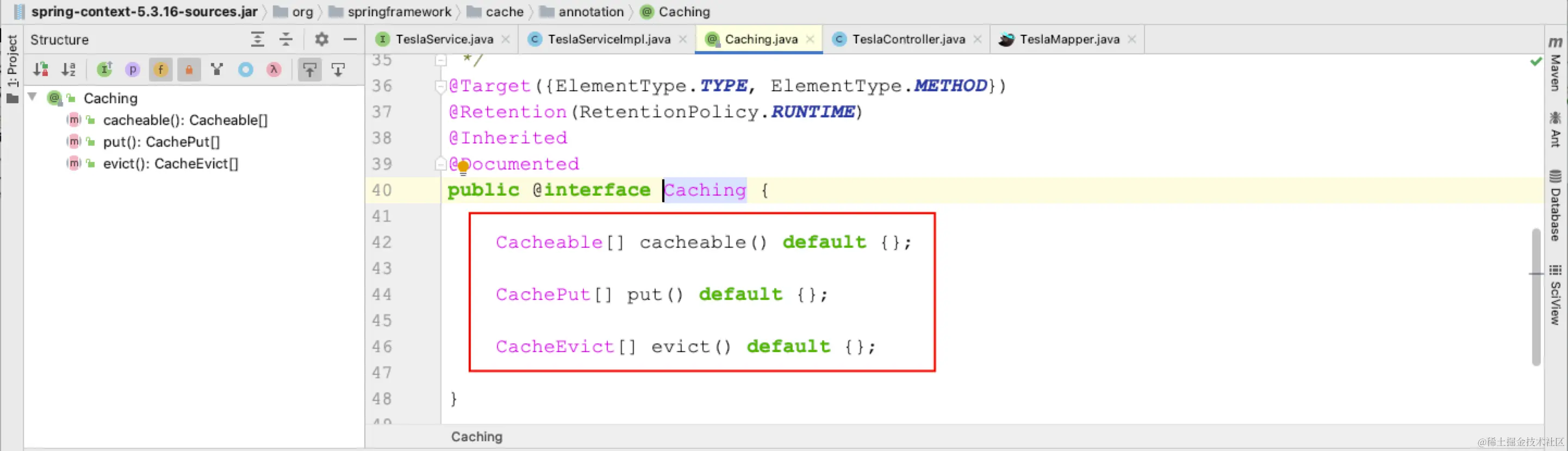Toggle Show Anonymous Classes blue circle icon
The height and width of the screenshot is (451, 1568).
point(245,70)
